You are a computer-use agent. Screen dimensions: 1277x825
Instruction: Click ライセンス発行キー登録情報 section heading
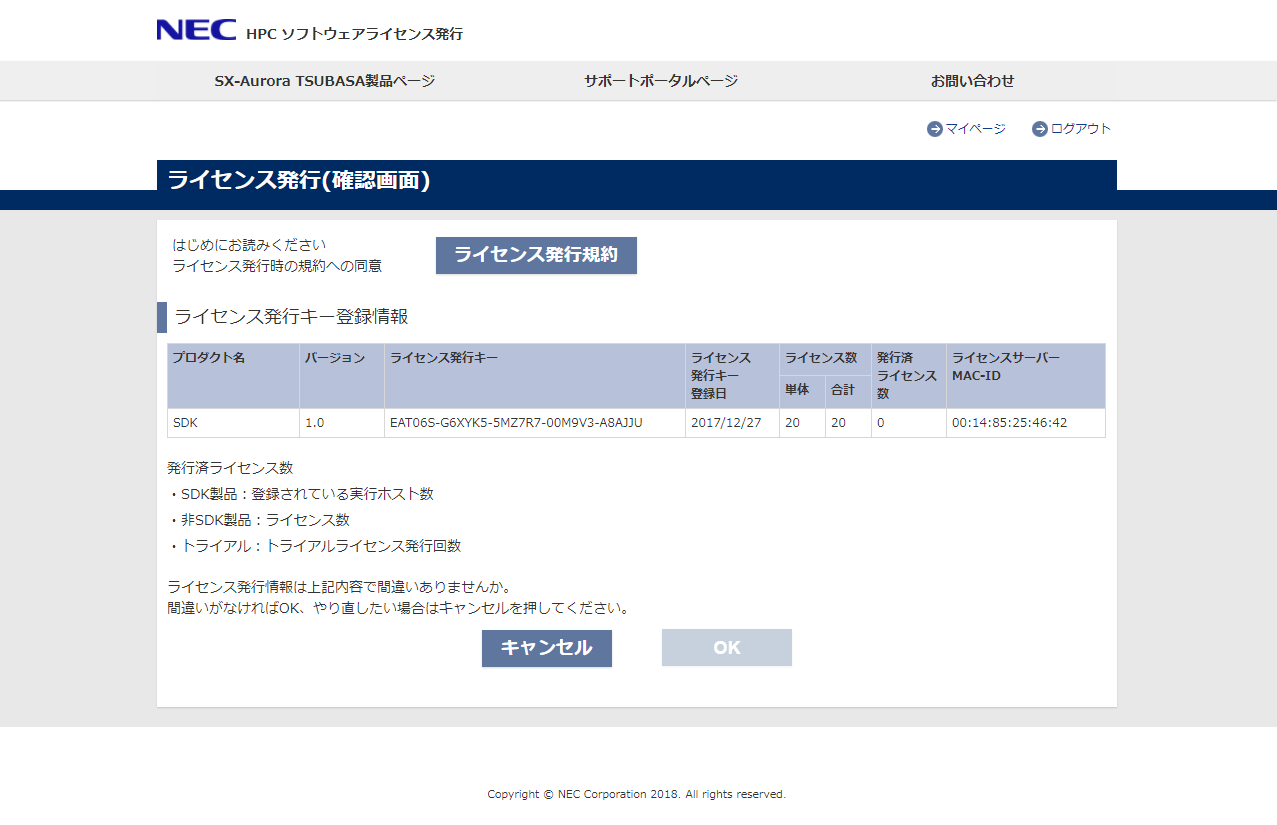click(x=291, y=317)
